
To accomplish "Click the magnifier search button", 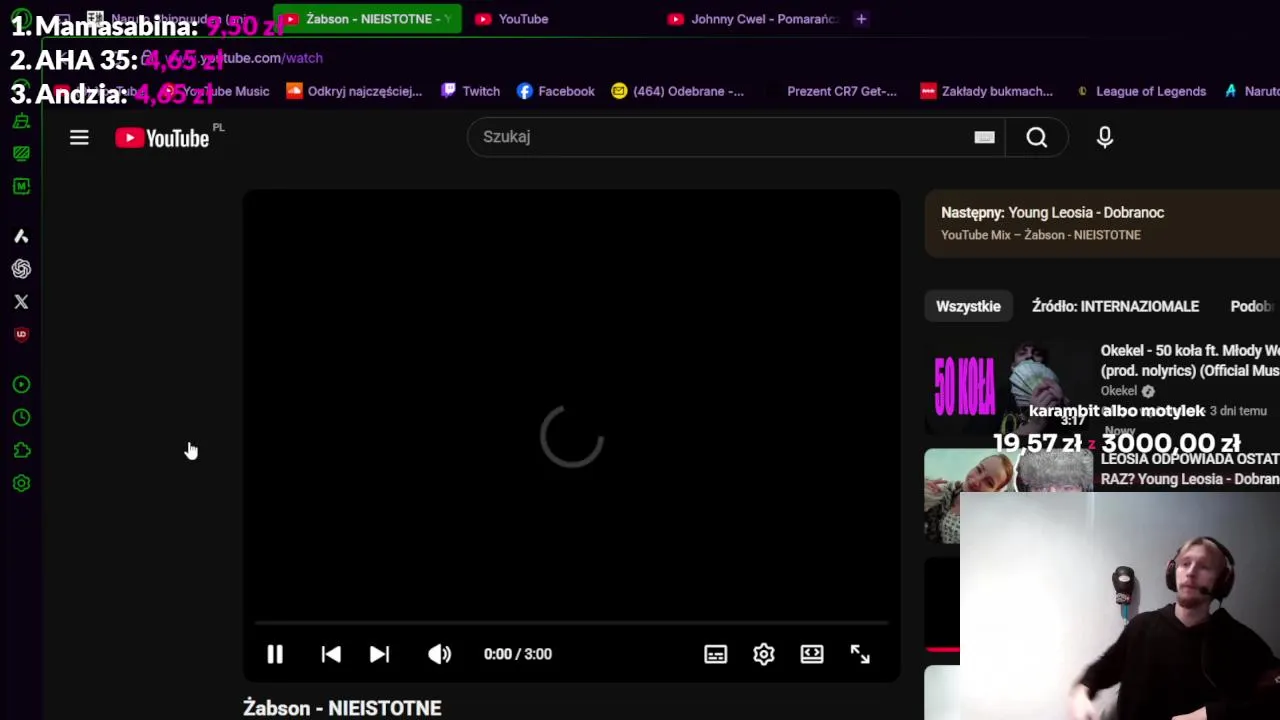I will (x=1037, y=137).
